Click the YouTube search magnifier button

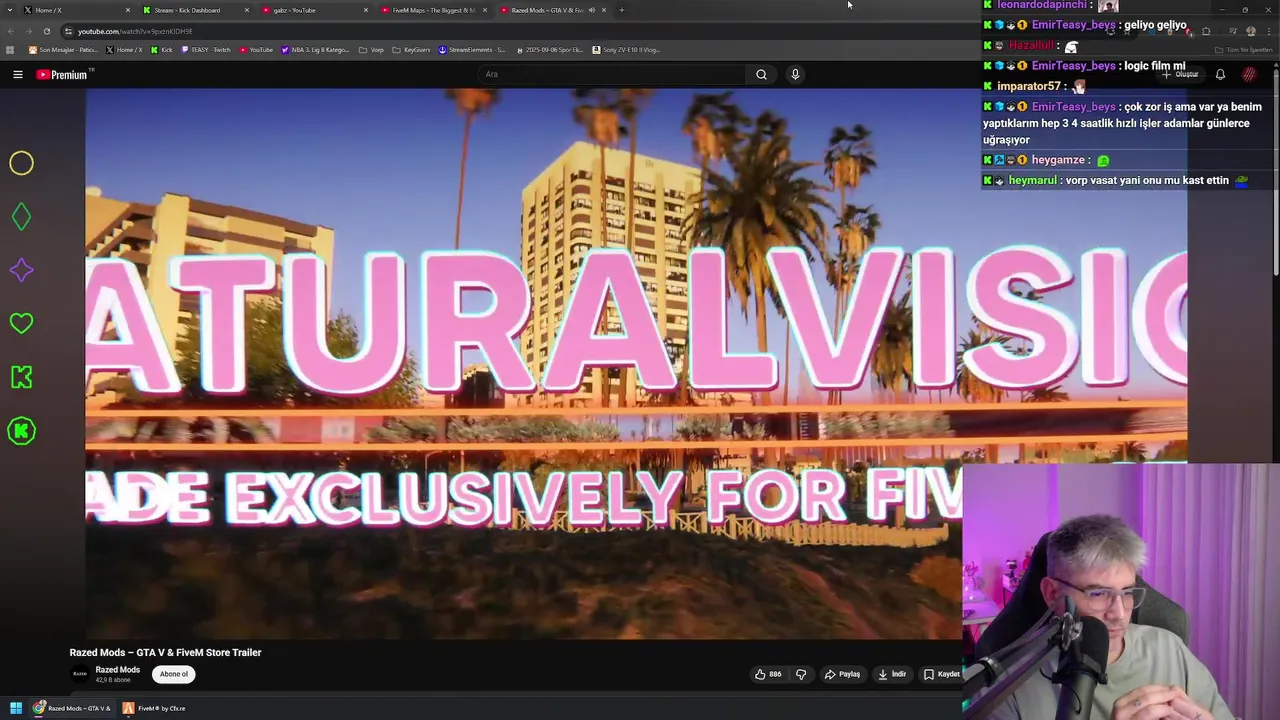(x=761, y=74)
